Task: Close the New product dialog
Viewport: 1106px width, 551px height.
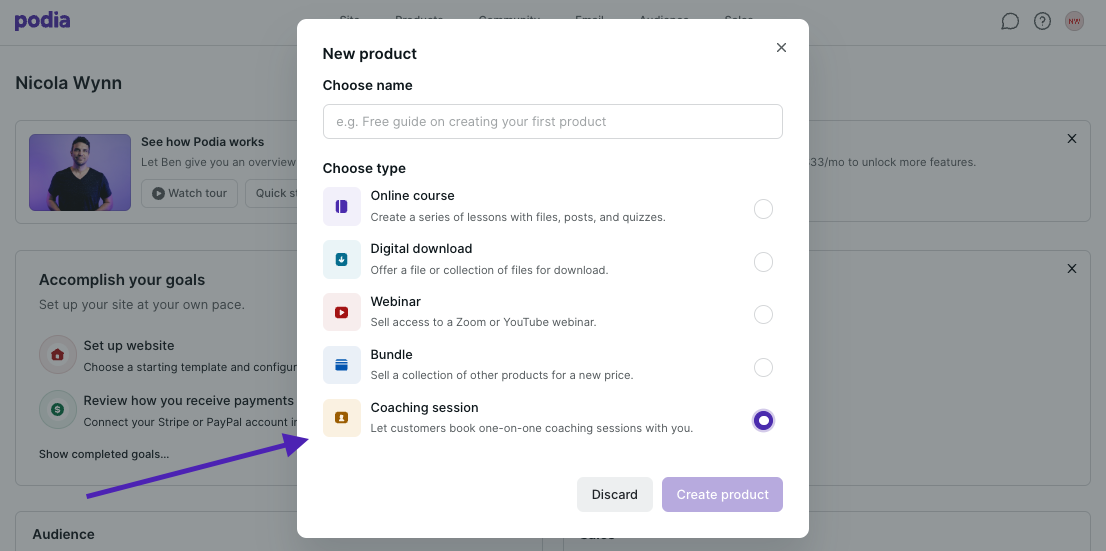Action: [x=781, y=48]
